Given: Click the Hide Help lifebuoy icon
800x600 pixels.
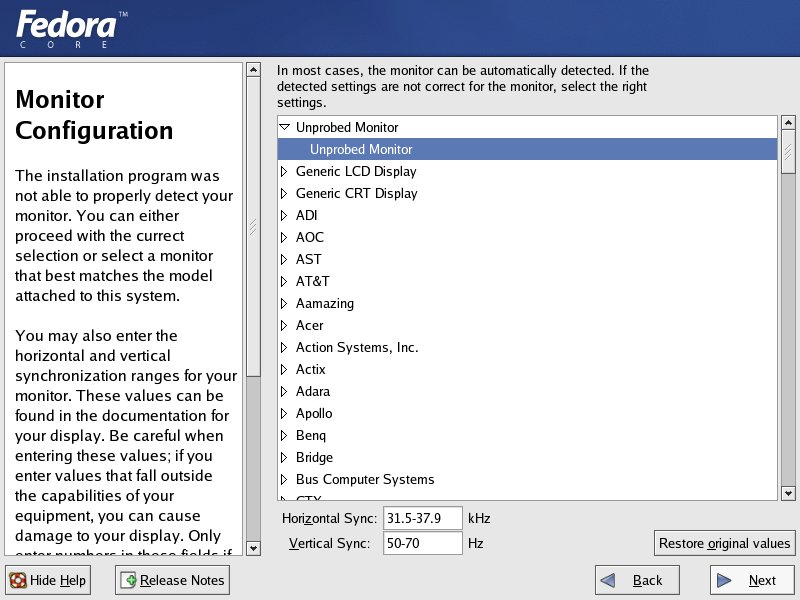Looking at the screenshot, I should (x=18, y=581).
